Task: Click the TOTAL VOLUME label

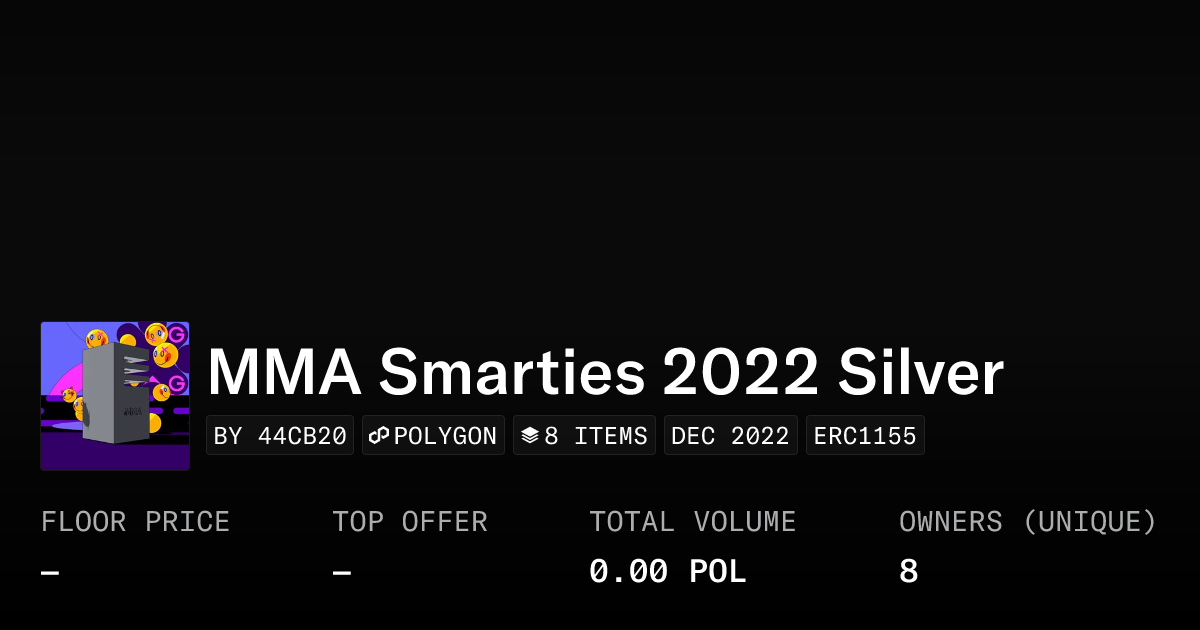Action: pos(692,522)
